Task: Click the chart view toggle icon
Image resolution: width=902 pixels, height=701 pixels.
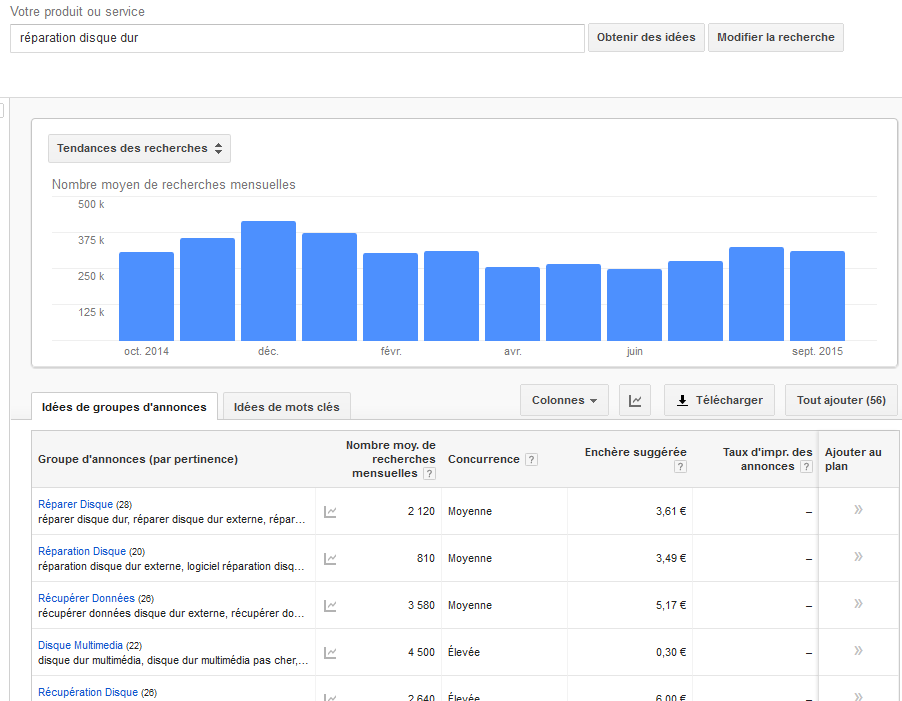Action: (x=635, y=400)
